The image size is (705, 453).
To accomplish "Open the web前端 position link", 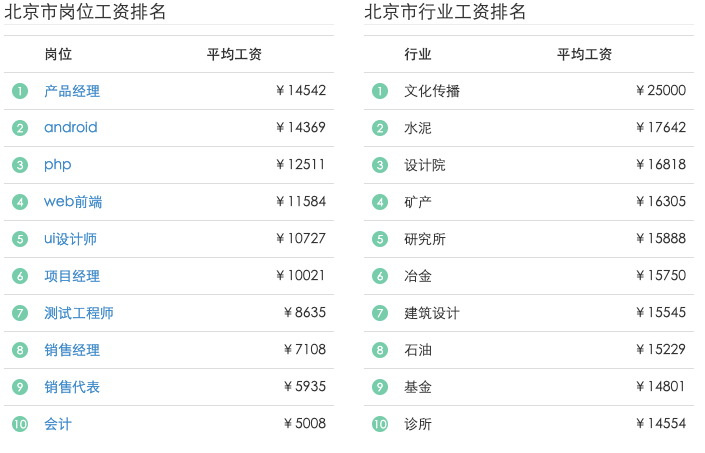I will pos(73,202).
